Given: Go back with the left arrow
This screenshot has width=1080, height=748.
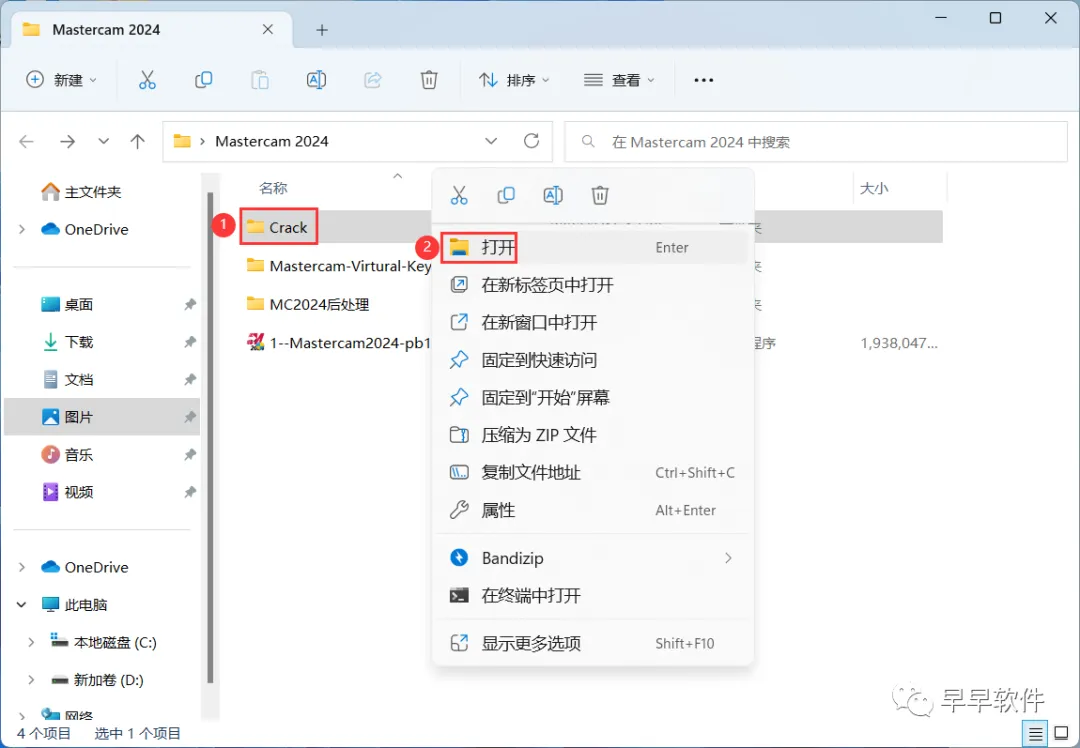Looking at the screenshot, I should (26, 141).
